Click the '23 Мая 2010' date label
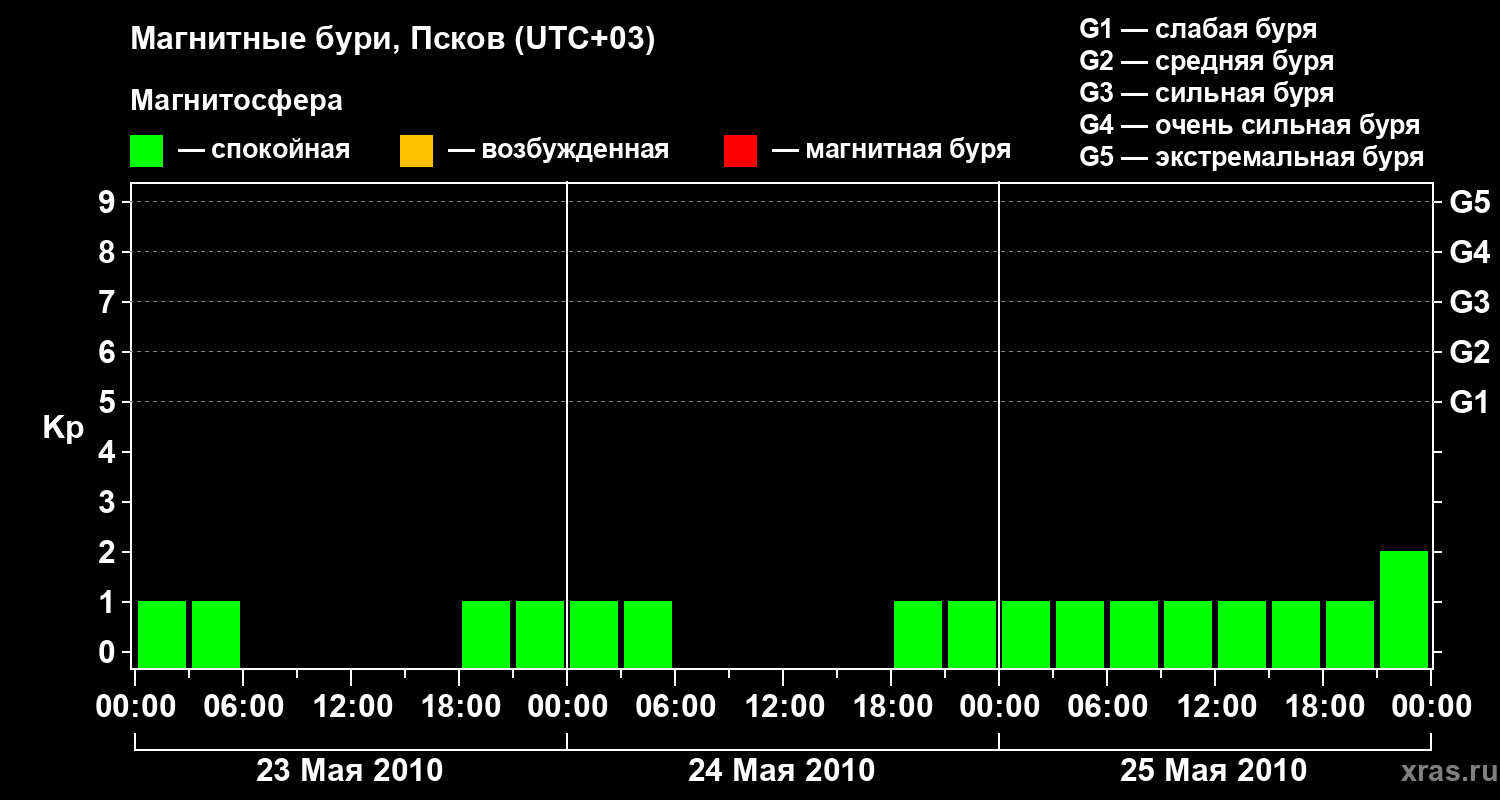This screenshot has height=800, width=1500. [350, 771]
